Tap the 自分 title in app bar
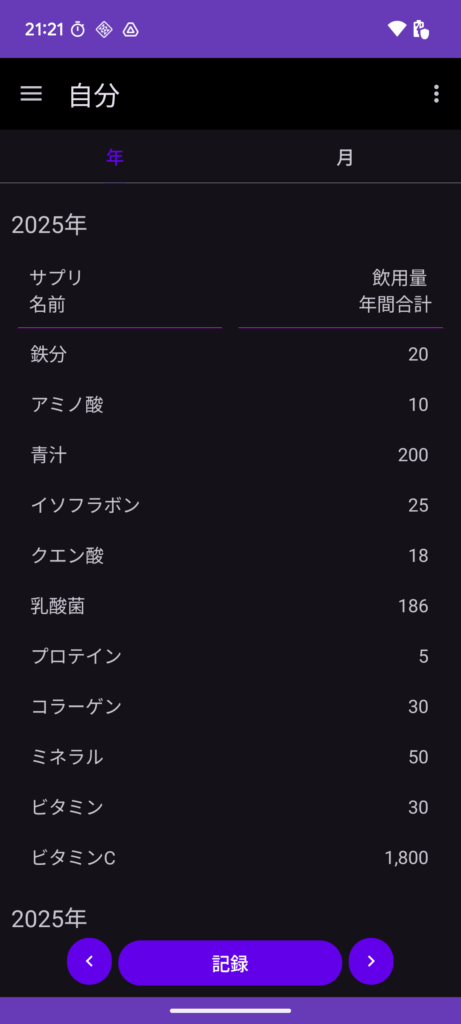The image size is (461, 1024). point(95,95)
